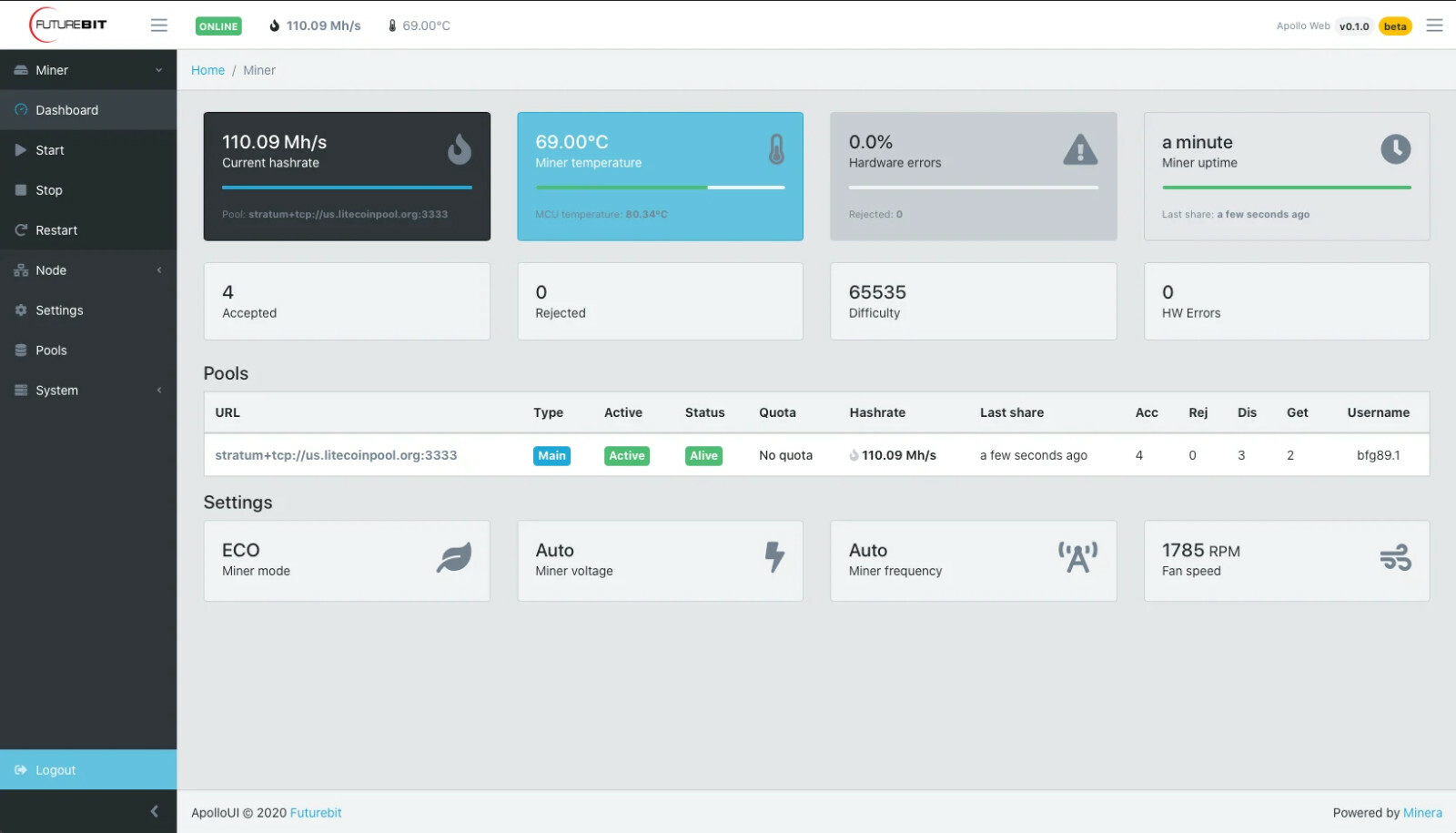Image resolution: width=1456 pixels, height=833 pixels.
Task: Click the flame icon in Pools hashrate cell
Action: click(854, 455)
